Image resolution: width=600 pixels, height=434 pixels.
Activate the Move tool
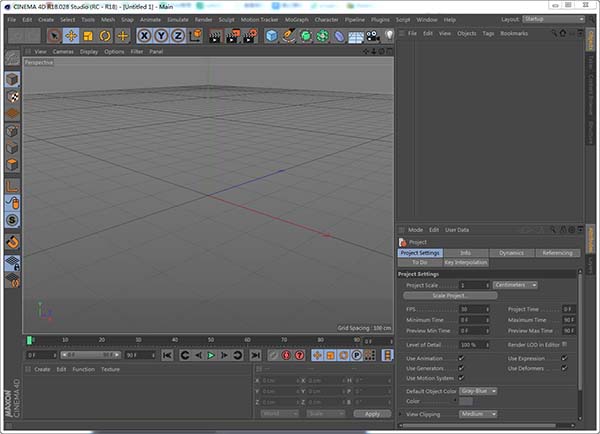(71, 36)
